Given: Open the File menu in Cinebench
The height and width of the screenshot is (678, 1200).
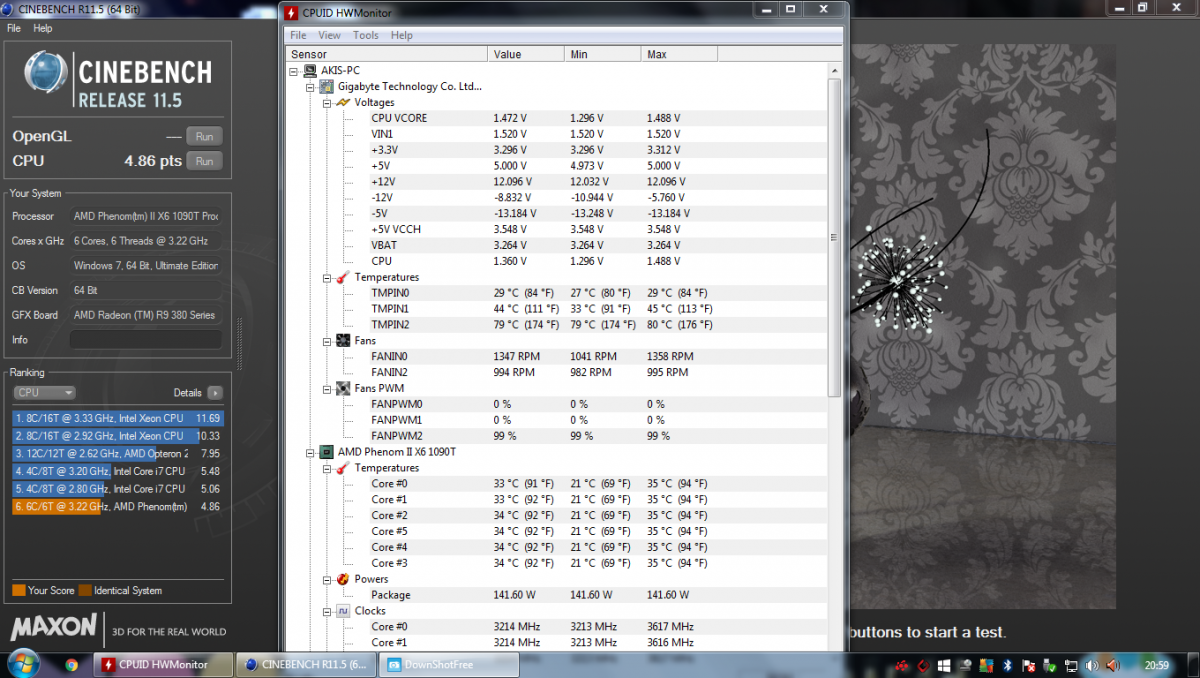Looking at the screenshot, I should click(x=14, y=28).
